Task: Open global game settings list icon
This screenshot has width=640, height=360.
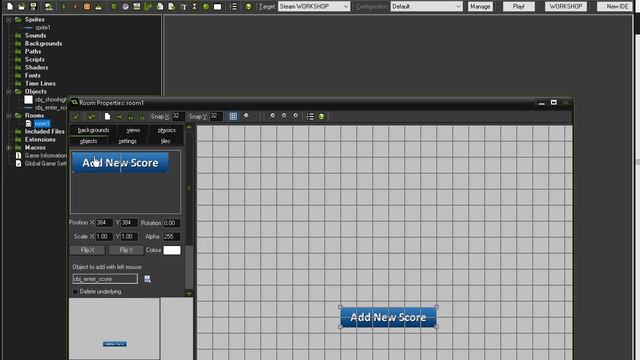Action: (233, 7)
